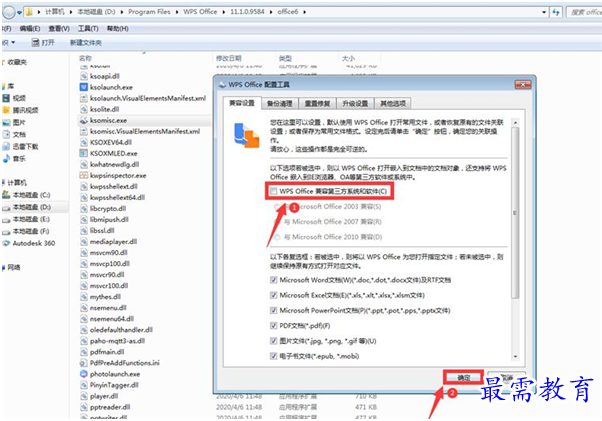Open the Tools(T) menu
Screen dimensions: 602x421
coord(88,29)
